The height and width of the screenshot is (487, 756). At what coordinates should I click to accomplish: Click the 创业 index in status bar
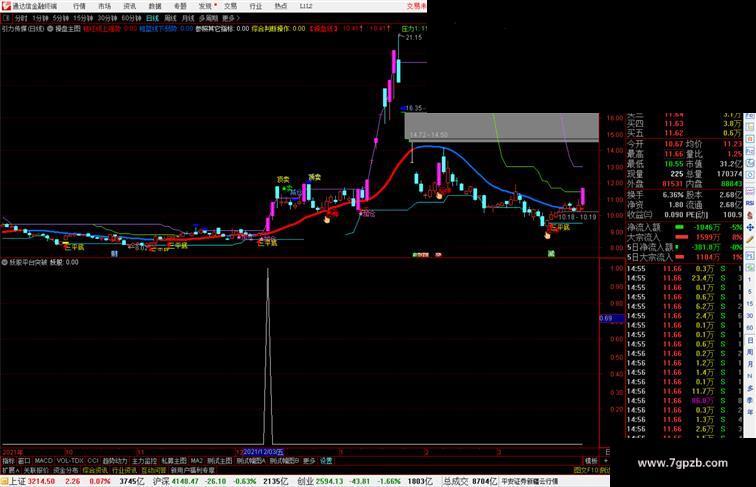305,481
